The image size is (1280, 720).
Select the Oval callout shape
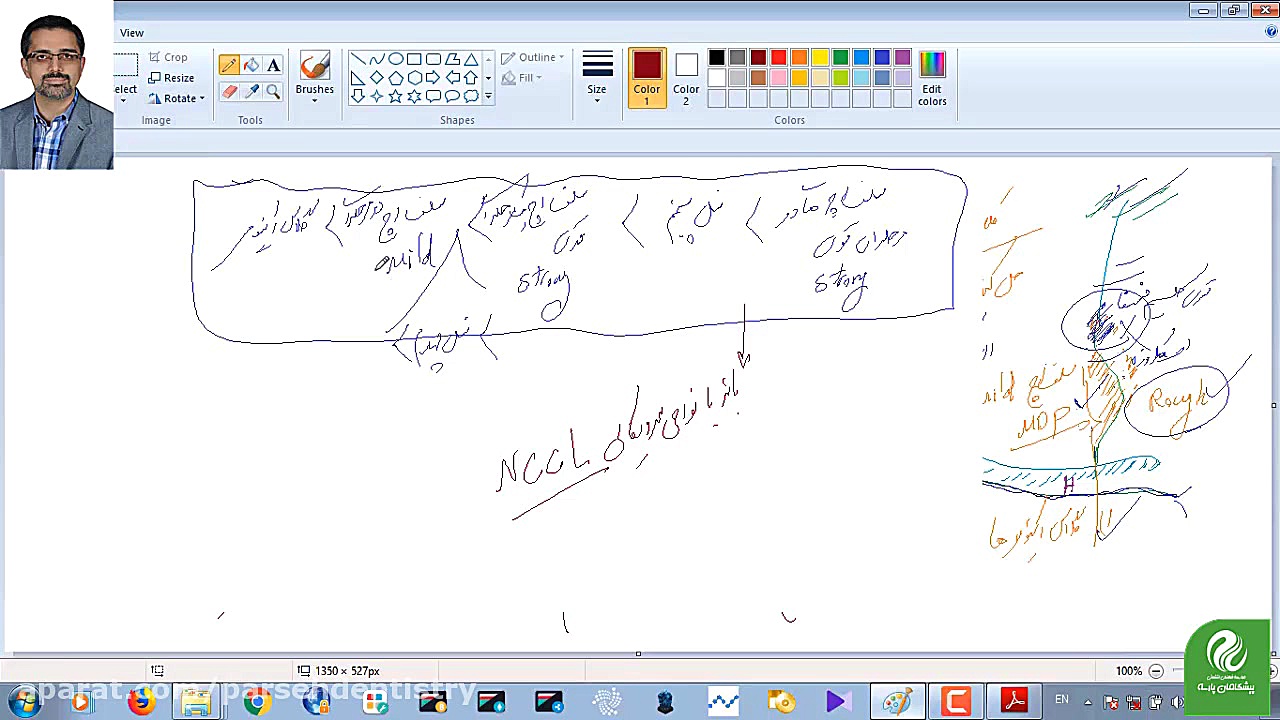453,96
